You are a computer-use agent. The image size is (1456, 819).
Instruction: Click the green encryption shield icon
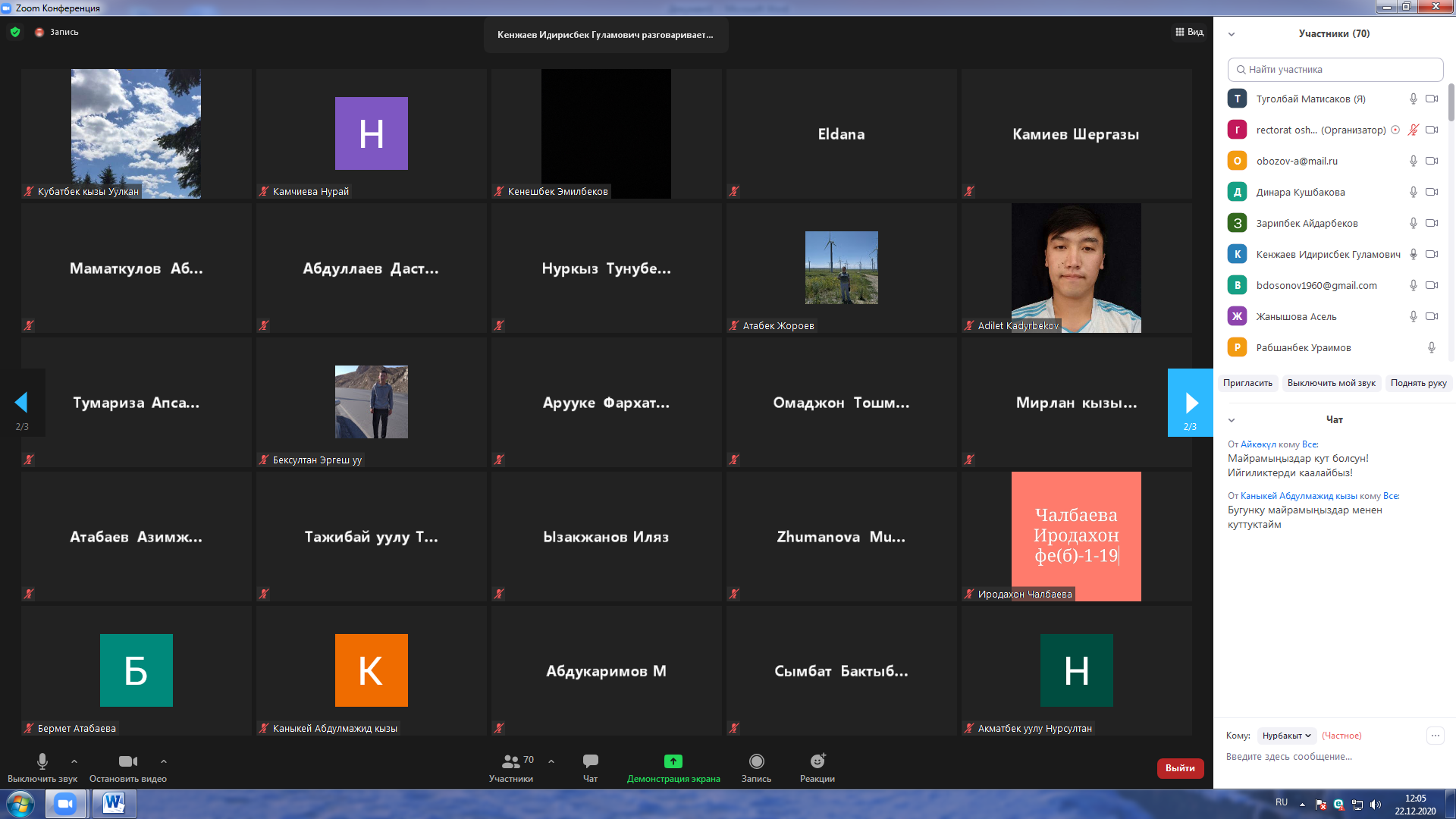point(15,32)
